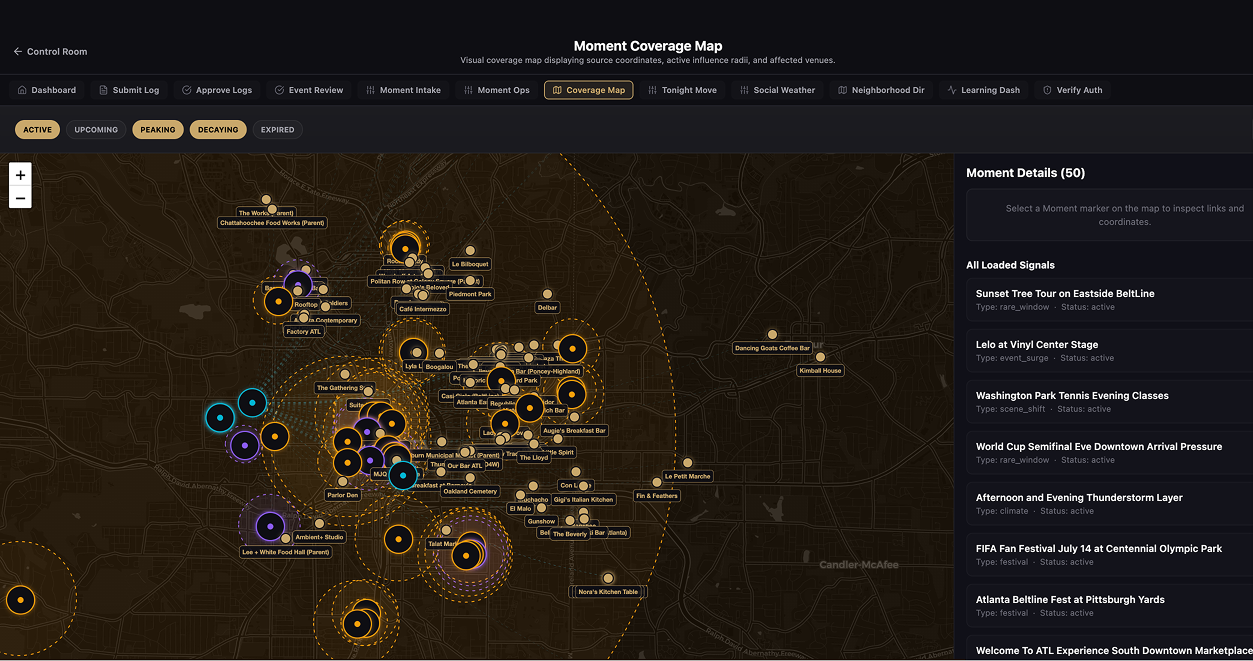The width and height of the screenshot is (1253, 661).
Task: Toggle the PEAKING status filter
Action: [158, 129]
